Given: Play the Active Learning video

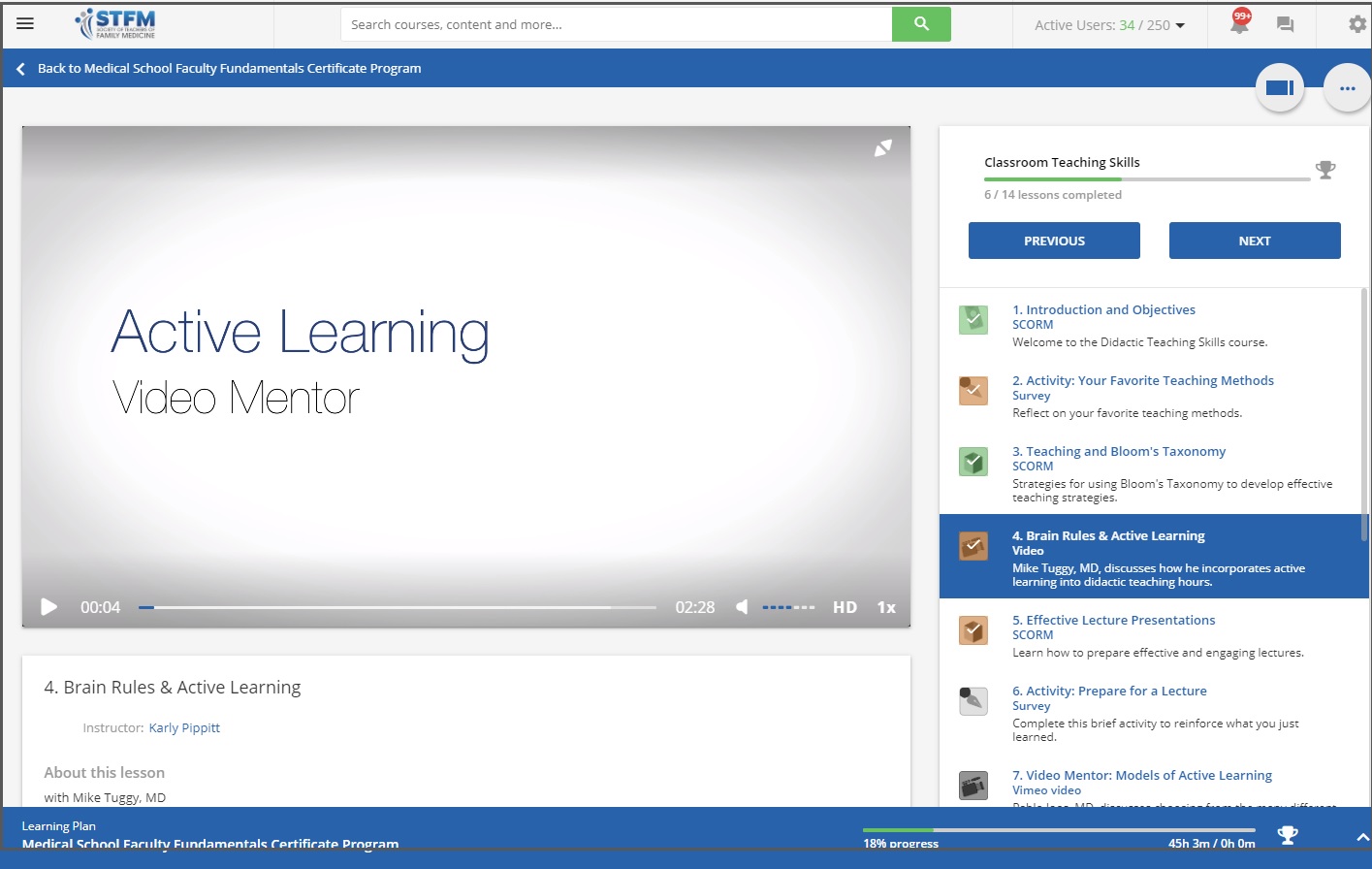Looking at the screenshot, I should (x=48, y=607).
